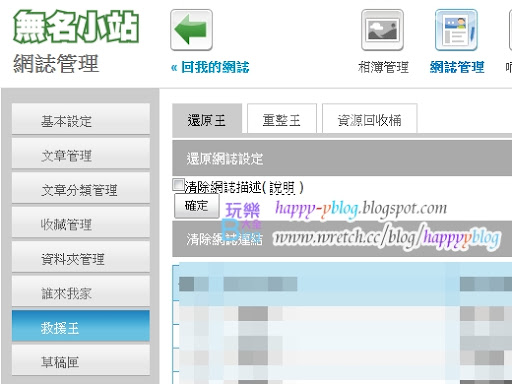Screen dimensions: 512x384
Task: Open 草稿匣 in the sidebar
Action: tap(81, 360)
